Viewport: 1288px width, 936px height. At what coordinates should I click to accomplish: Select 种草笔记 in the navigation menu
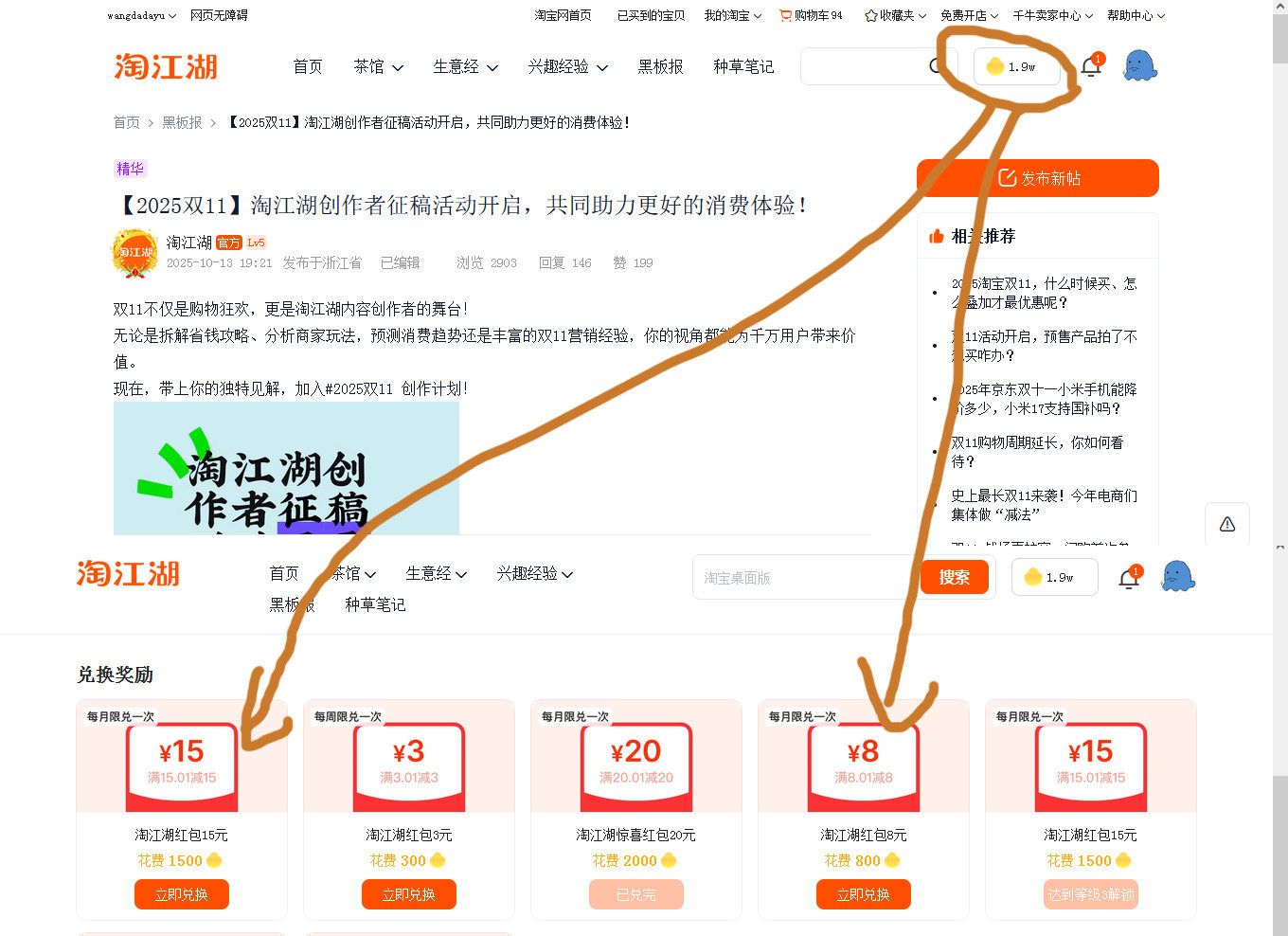(742, 66)
